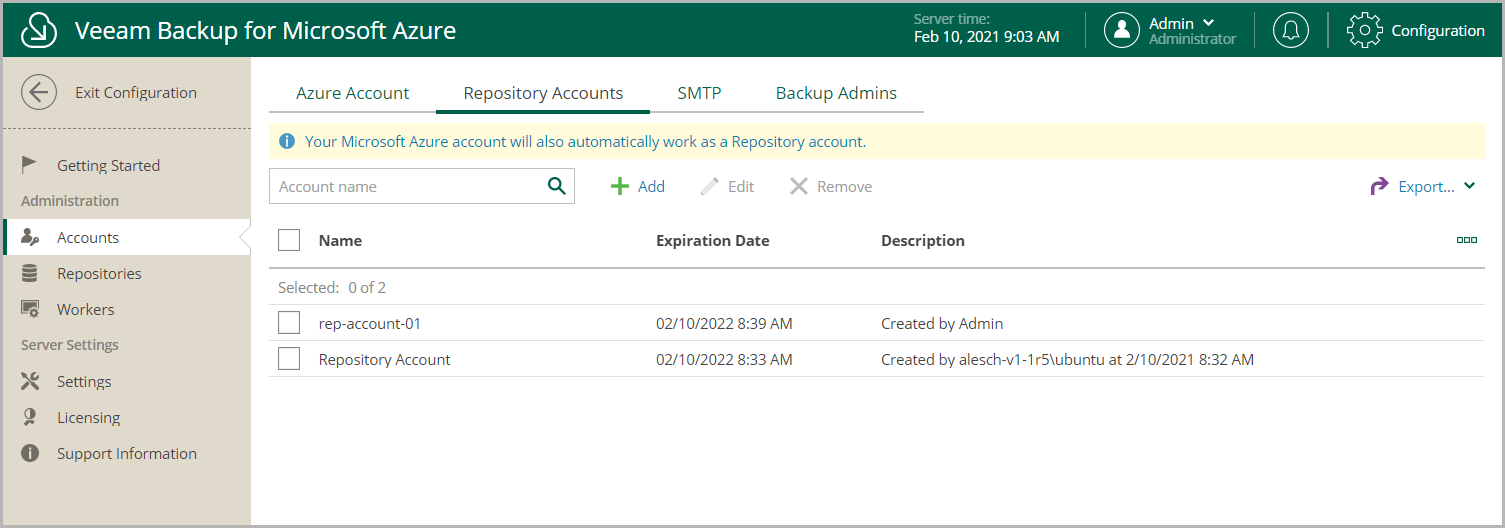Click the Admin user avatar icon
This screenshot has width=1505, height=528.
(1122, 30)
